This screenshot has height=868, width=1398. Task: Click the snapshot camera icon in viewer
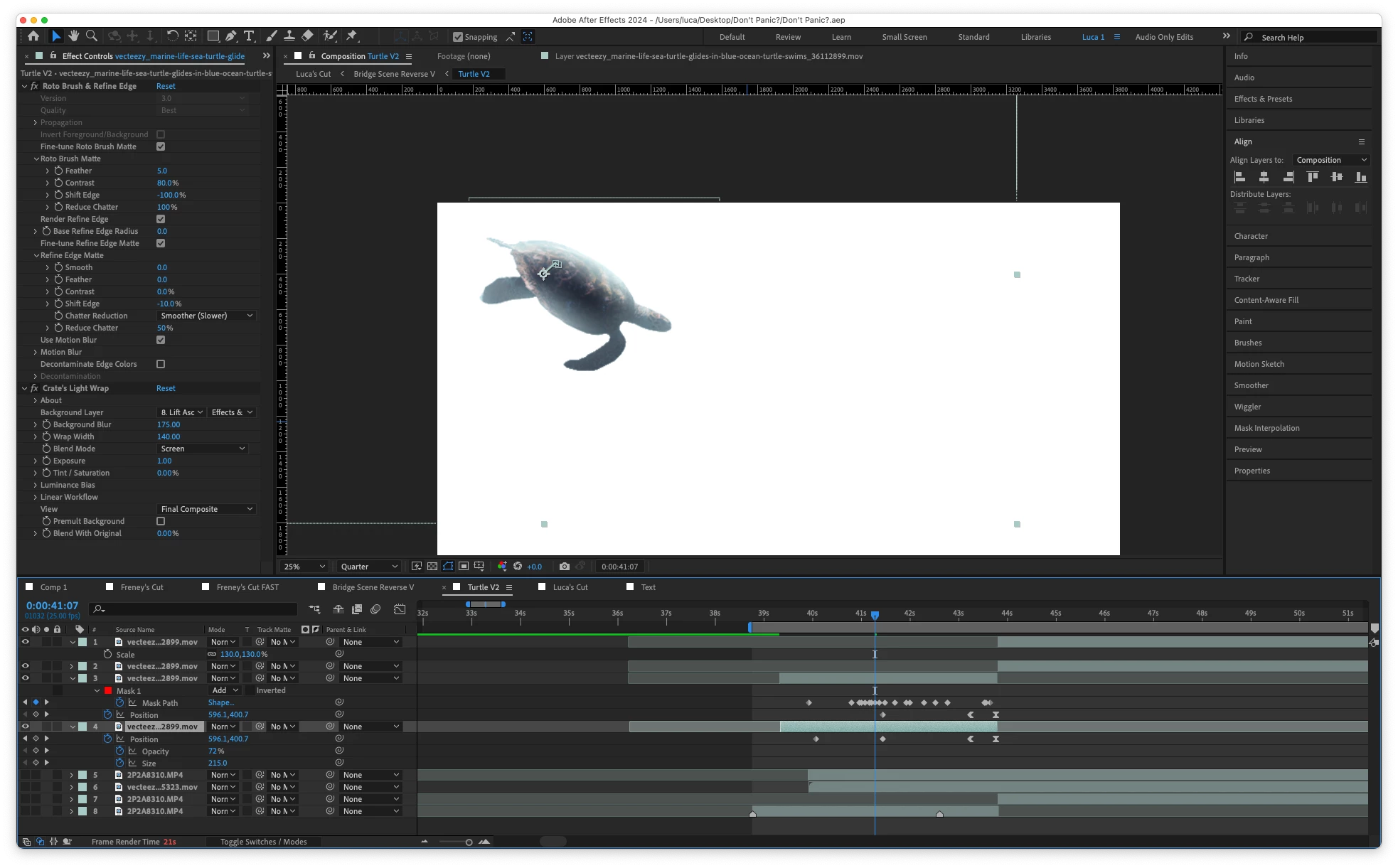click(564, 567)
